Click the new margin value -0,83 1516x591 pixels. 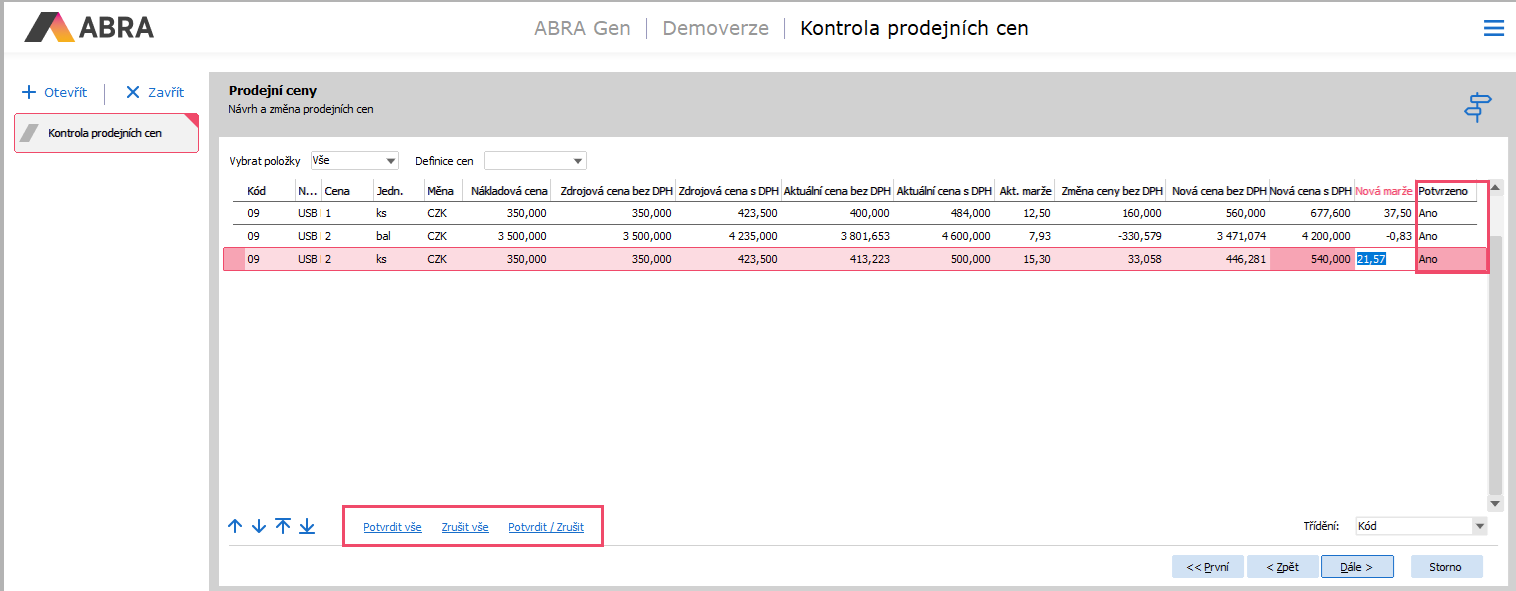1398,236
